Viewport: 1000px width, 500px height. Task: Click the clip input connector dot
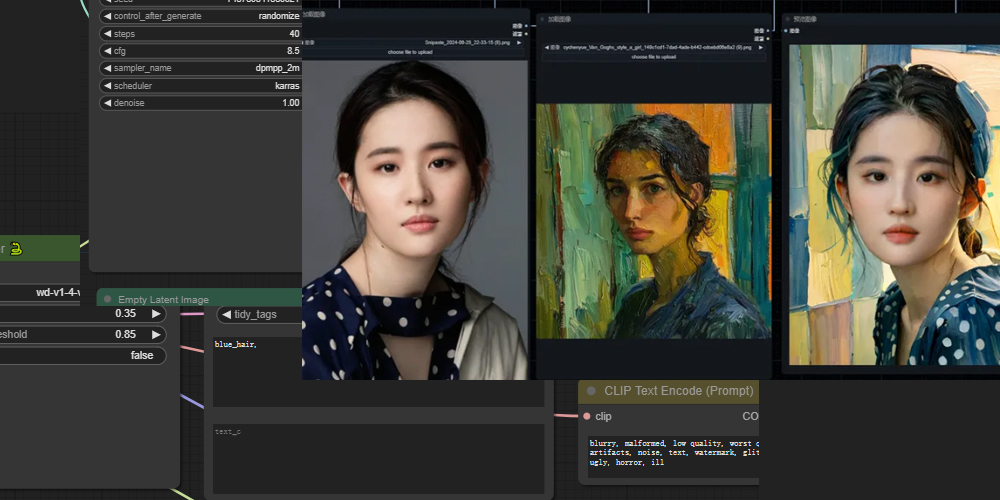point(587,416)
